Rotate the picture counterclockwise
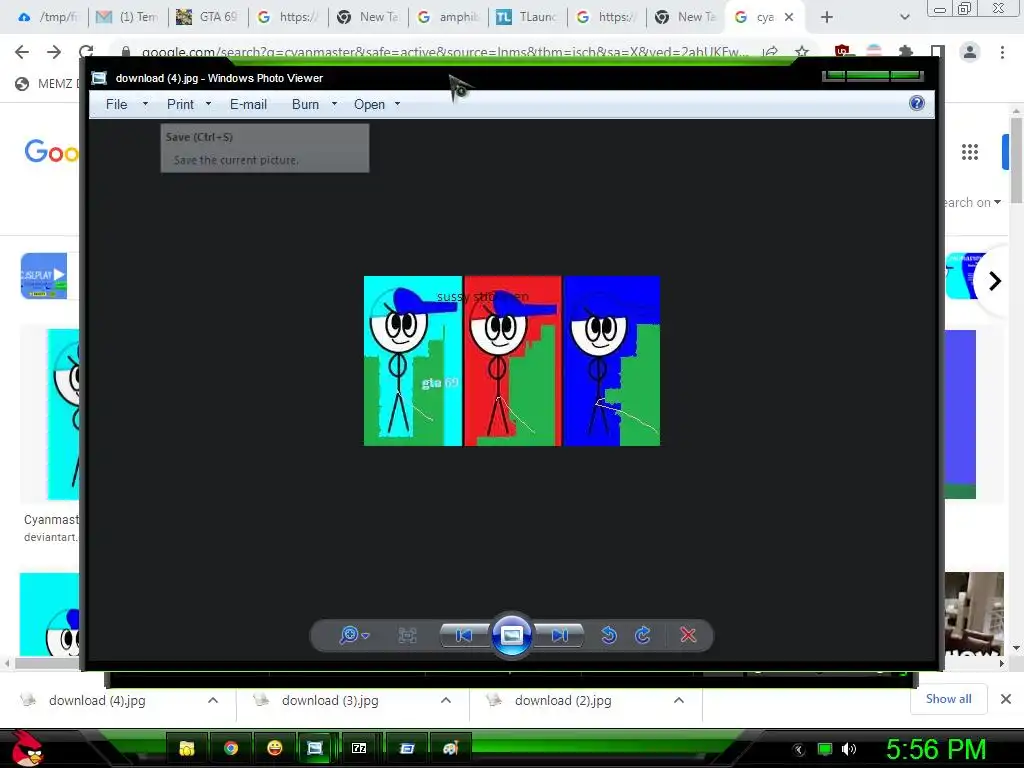Screen dimensions: 1024x768 click(609, 635)
